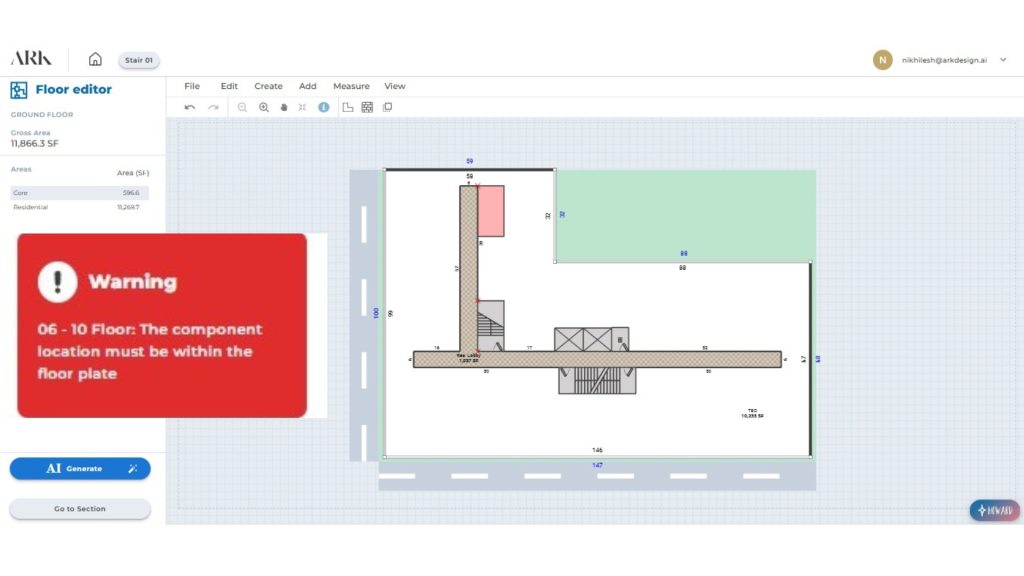The image size is (1024, 576).
Task: Open the Add menu dropdown
Action: [x=308, y=86]
